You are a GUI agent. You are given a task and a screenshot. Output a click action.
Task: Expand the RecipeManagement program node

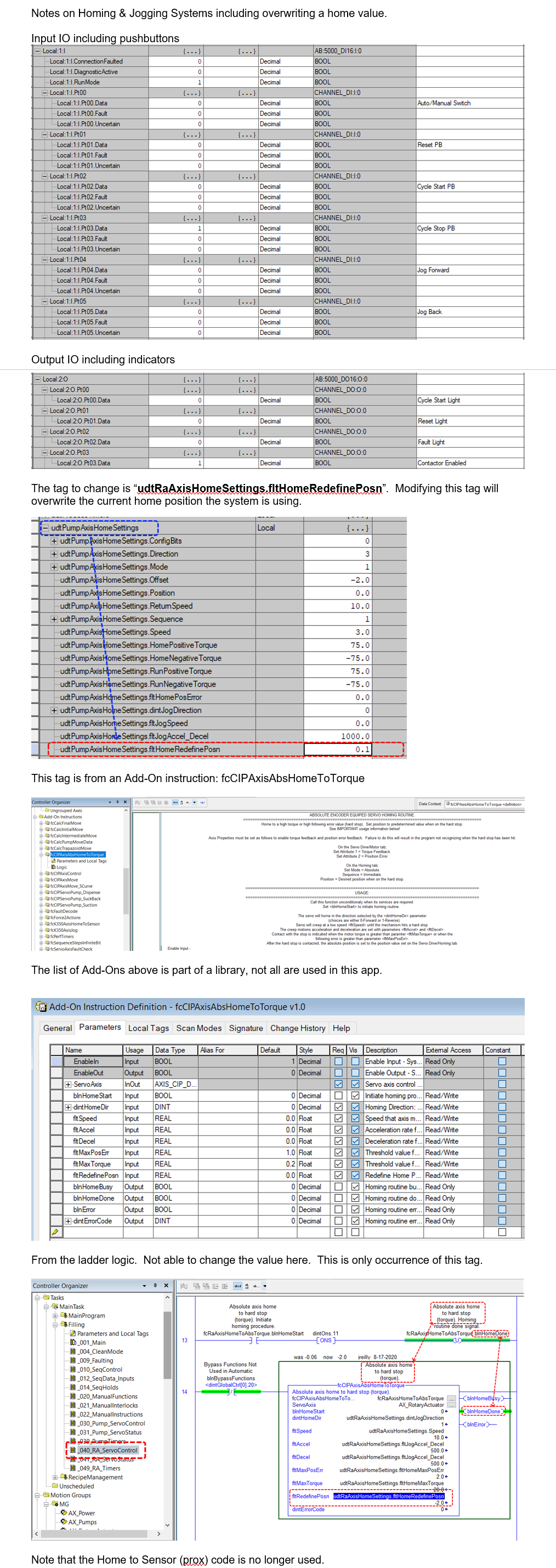55,1478
